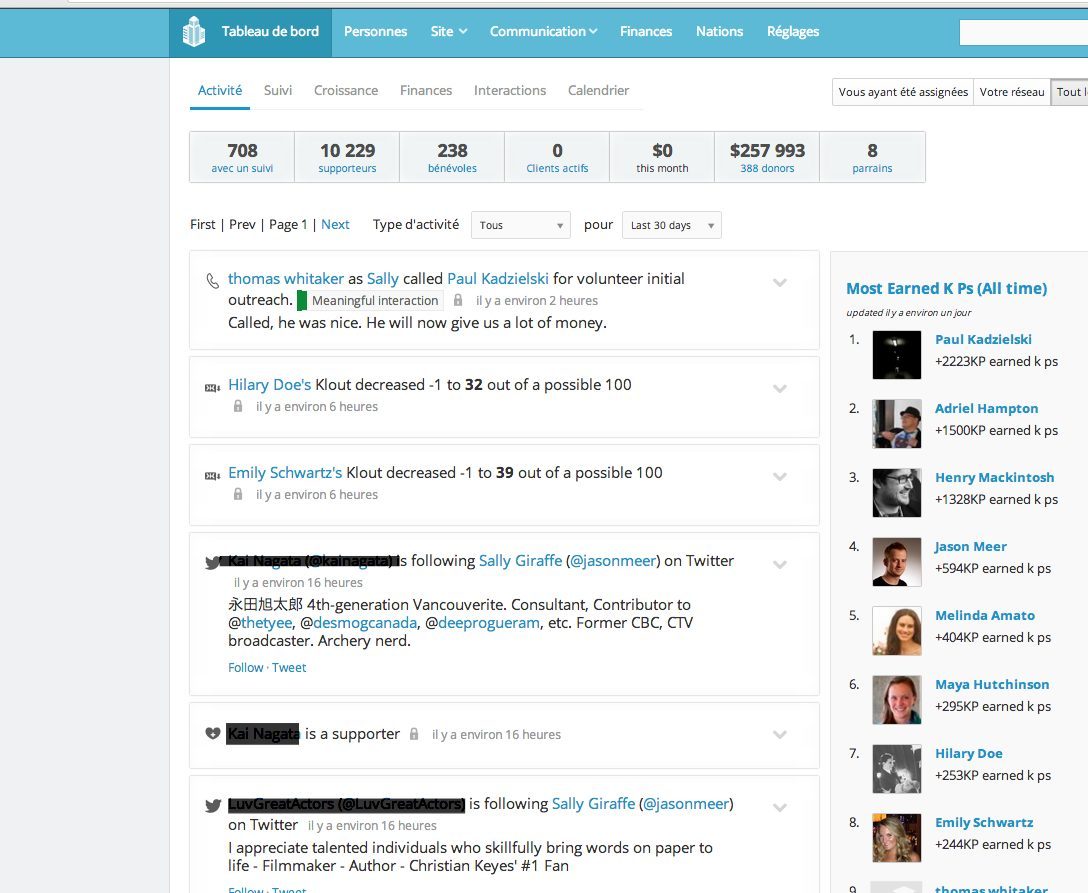Click the phone icon beside thomas whitaker's call

[x=212, y=280]
